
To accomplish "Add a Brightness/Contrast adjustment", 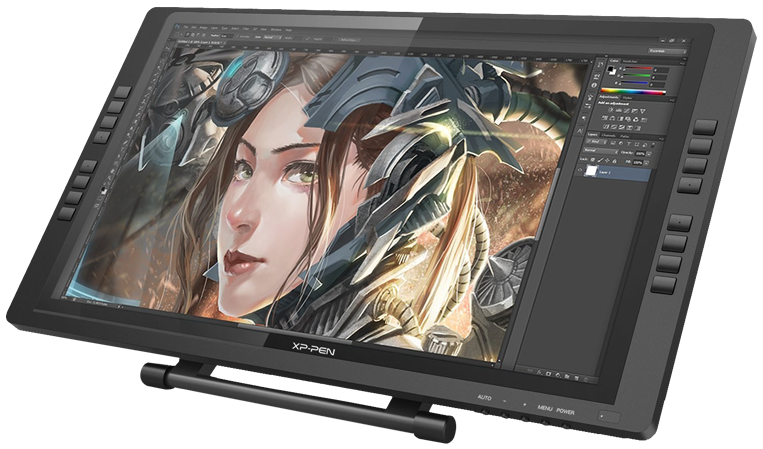I will [611, 110].
